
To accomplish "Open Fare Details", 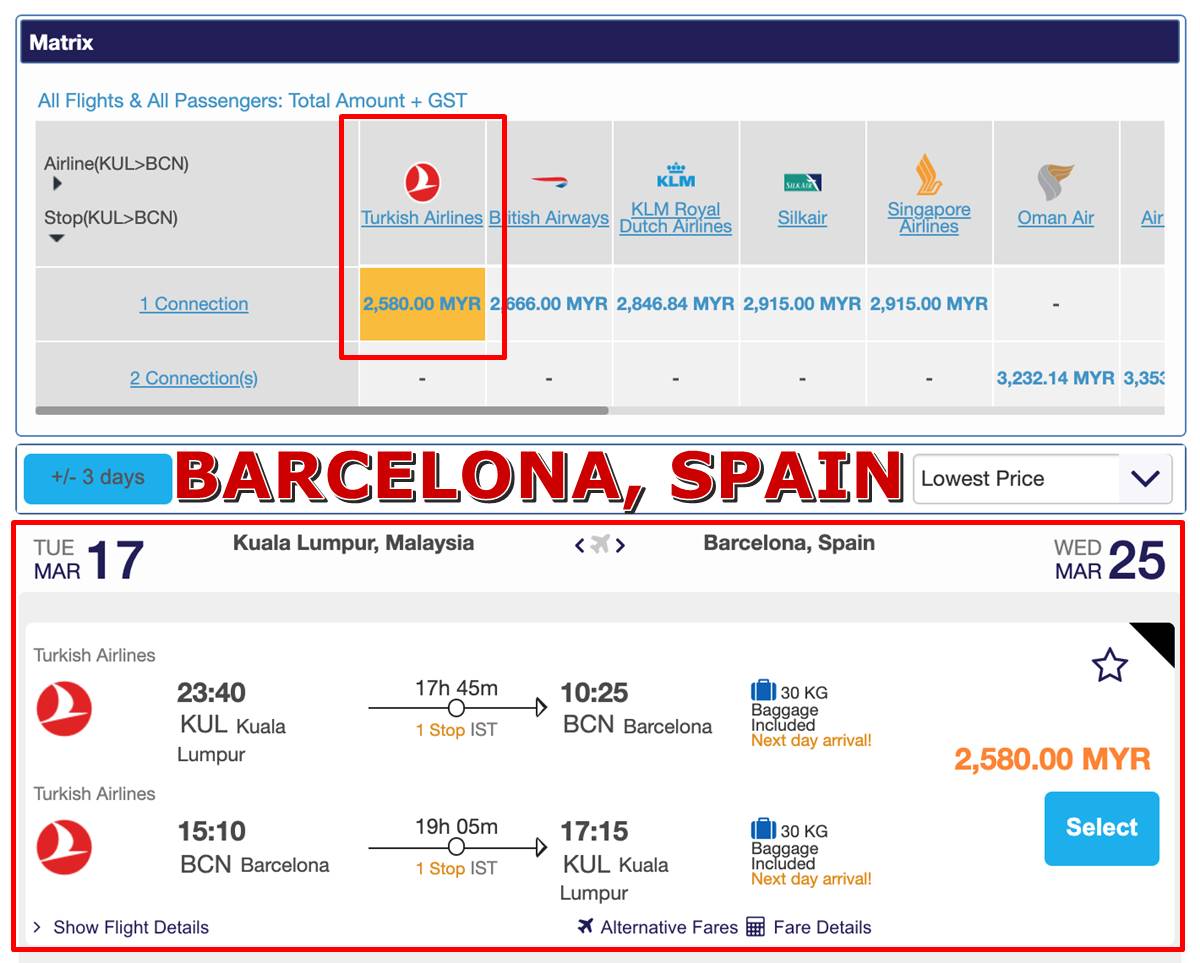I will pyautogui.click(x=822, y=927).
